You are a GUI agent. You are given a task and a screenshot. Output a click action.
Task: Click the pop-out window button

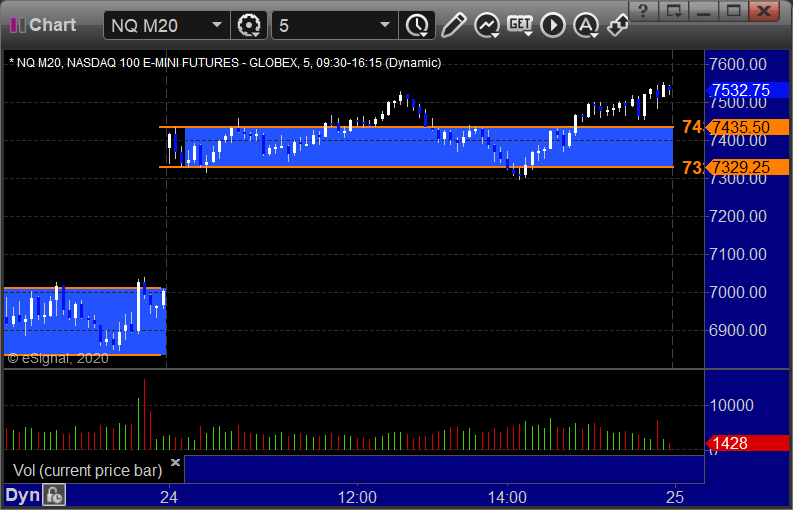tap(674, 10)
